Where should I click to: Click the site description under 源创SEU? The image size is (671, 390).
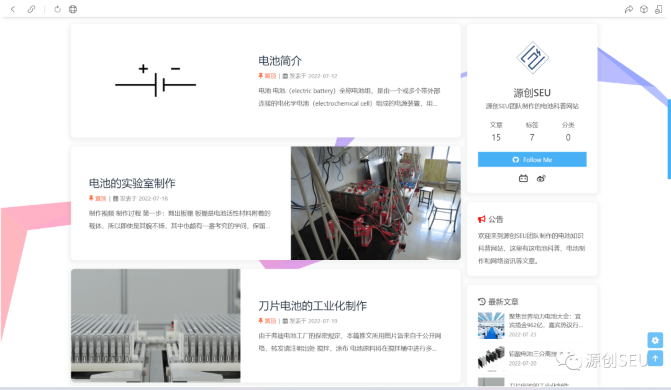pyautogui.click(x=532, y=106)
